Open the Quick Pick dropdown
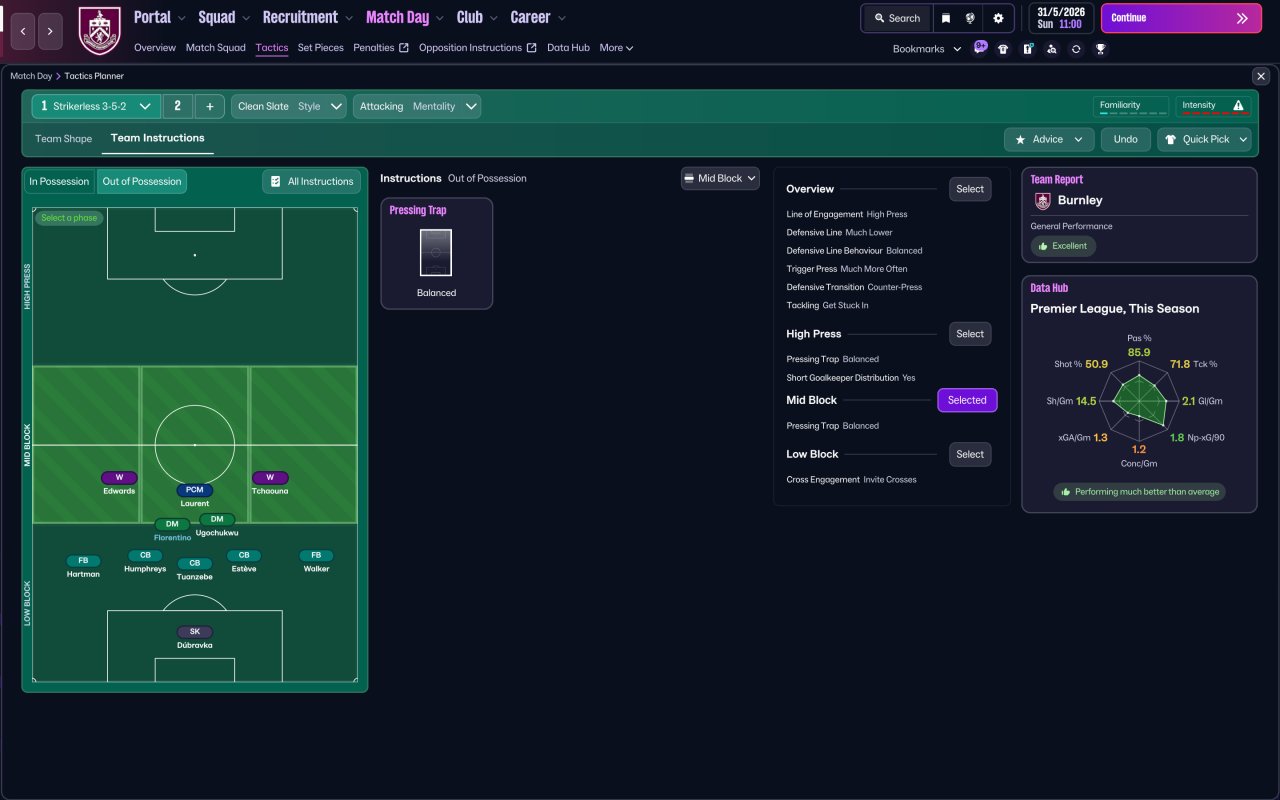1280x800 pixels. tap(1204, 139)
